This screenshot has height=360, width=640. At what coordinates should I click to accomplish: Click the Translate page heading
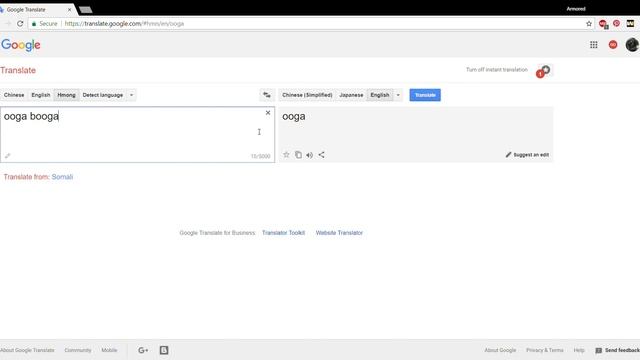[x=18, y=70]
